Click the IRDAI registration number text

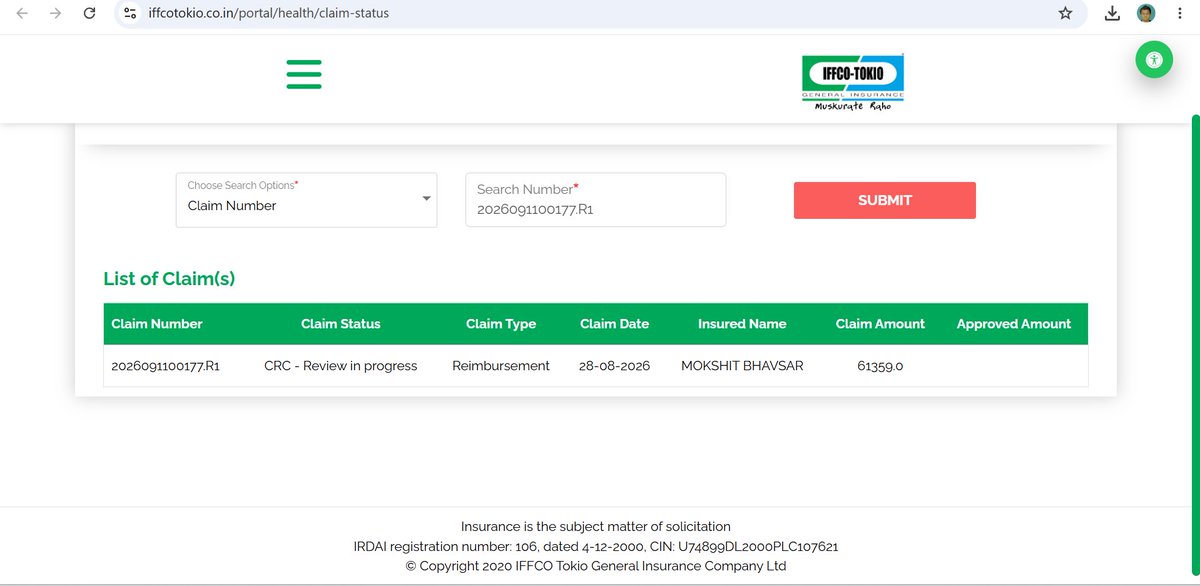pos(596,547)
